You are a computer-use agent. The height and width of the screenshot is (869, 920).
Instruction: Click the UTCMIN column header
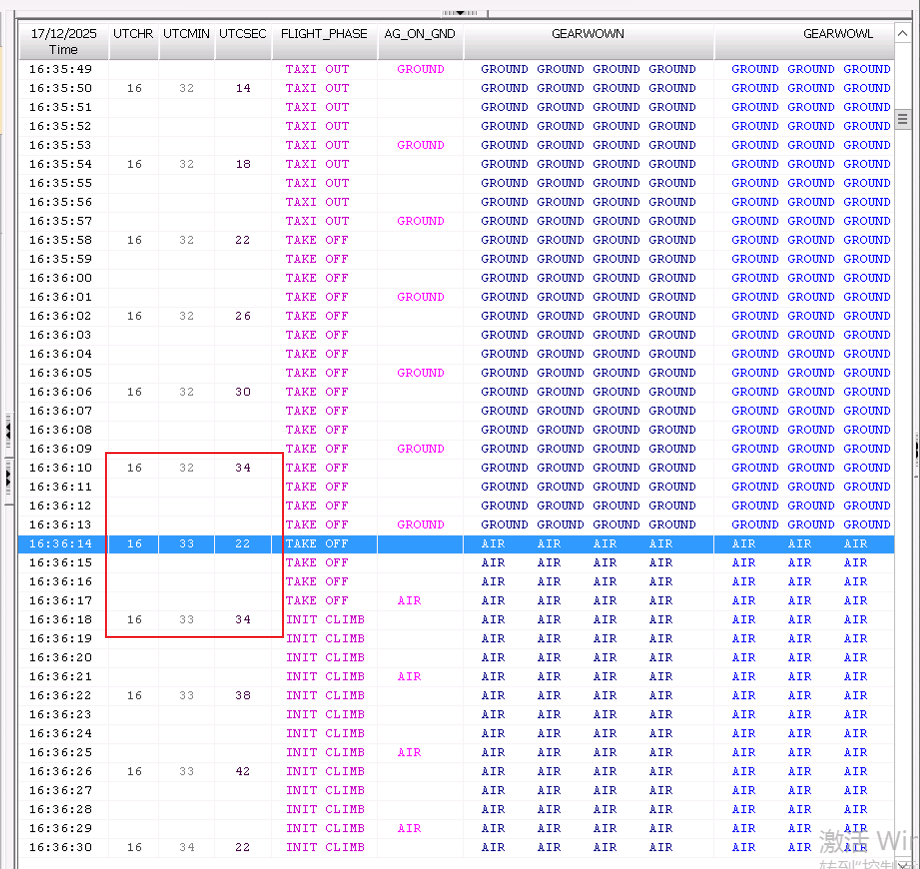coord(187,34)
